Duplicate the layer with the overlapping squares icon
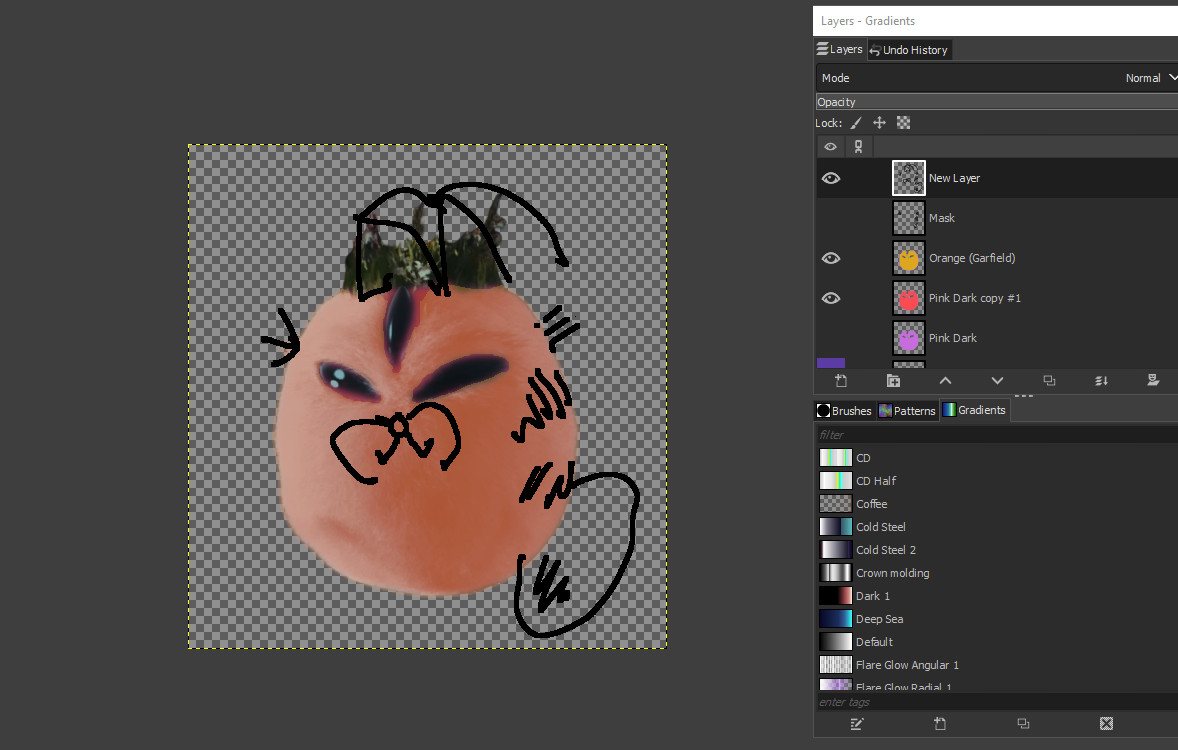 (1049, 381)
